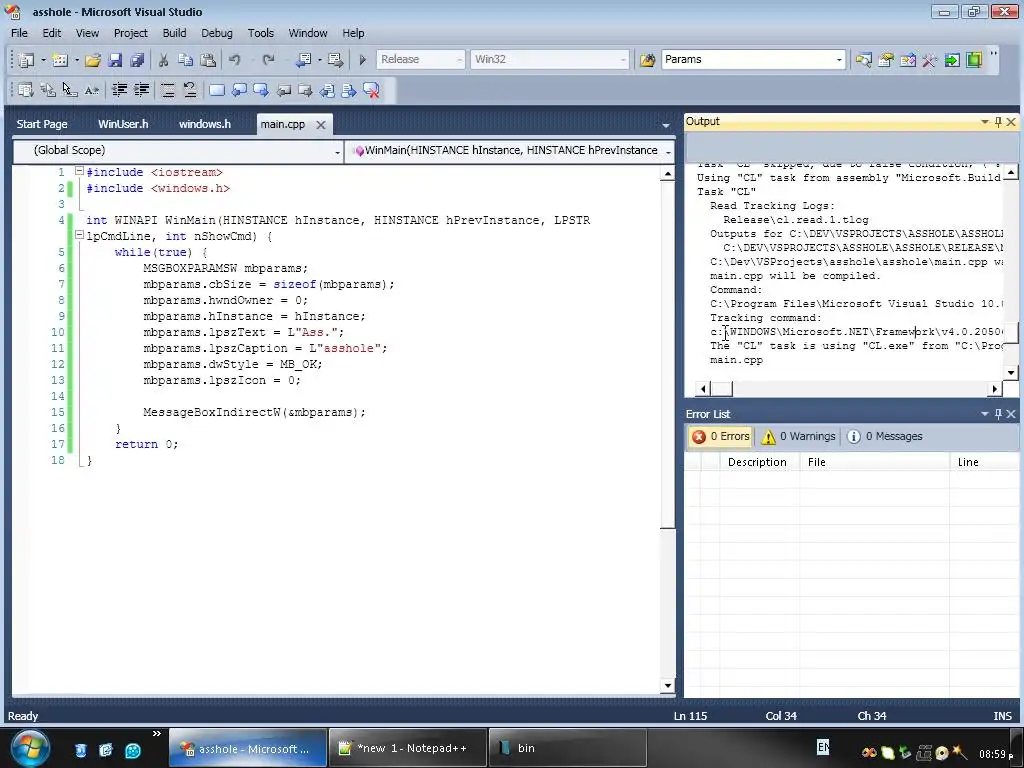Screen dimensions: 1024x768
Task: Click the Display Word Completion icon
Action: (92, 90)
